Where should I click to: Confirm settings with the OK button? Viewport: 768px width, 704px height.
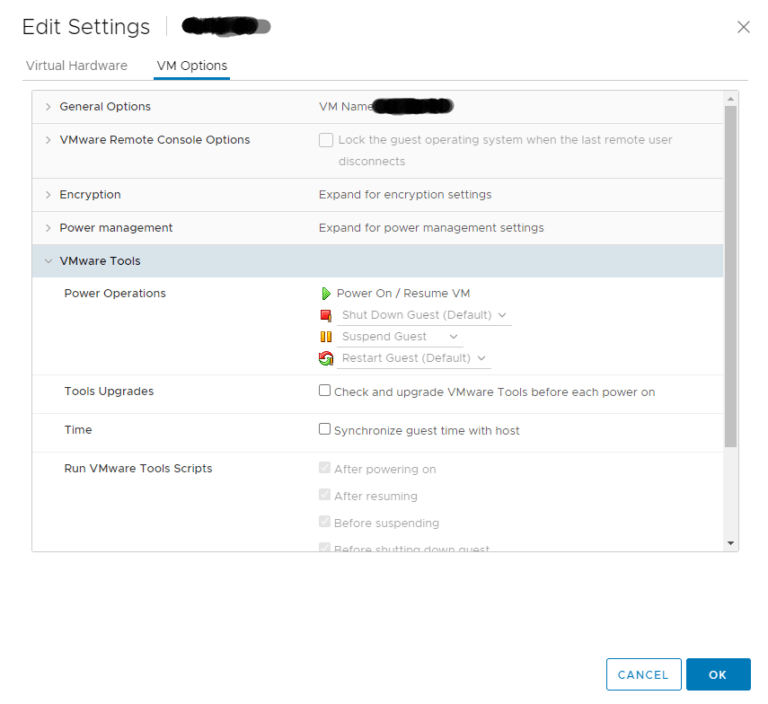click(718, 675)
